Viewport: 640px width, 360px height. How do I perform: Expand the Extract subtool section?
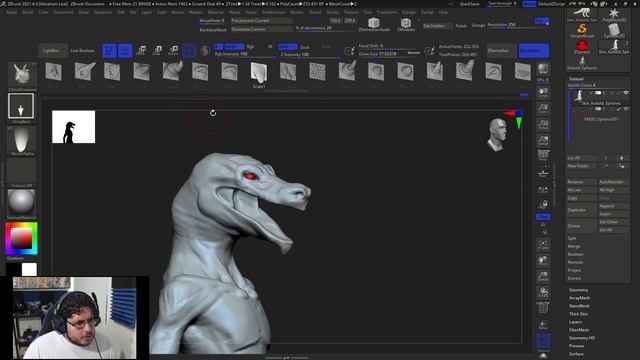[x=574, y=278]
